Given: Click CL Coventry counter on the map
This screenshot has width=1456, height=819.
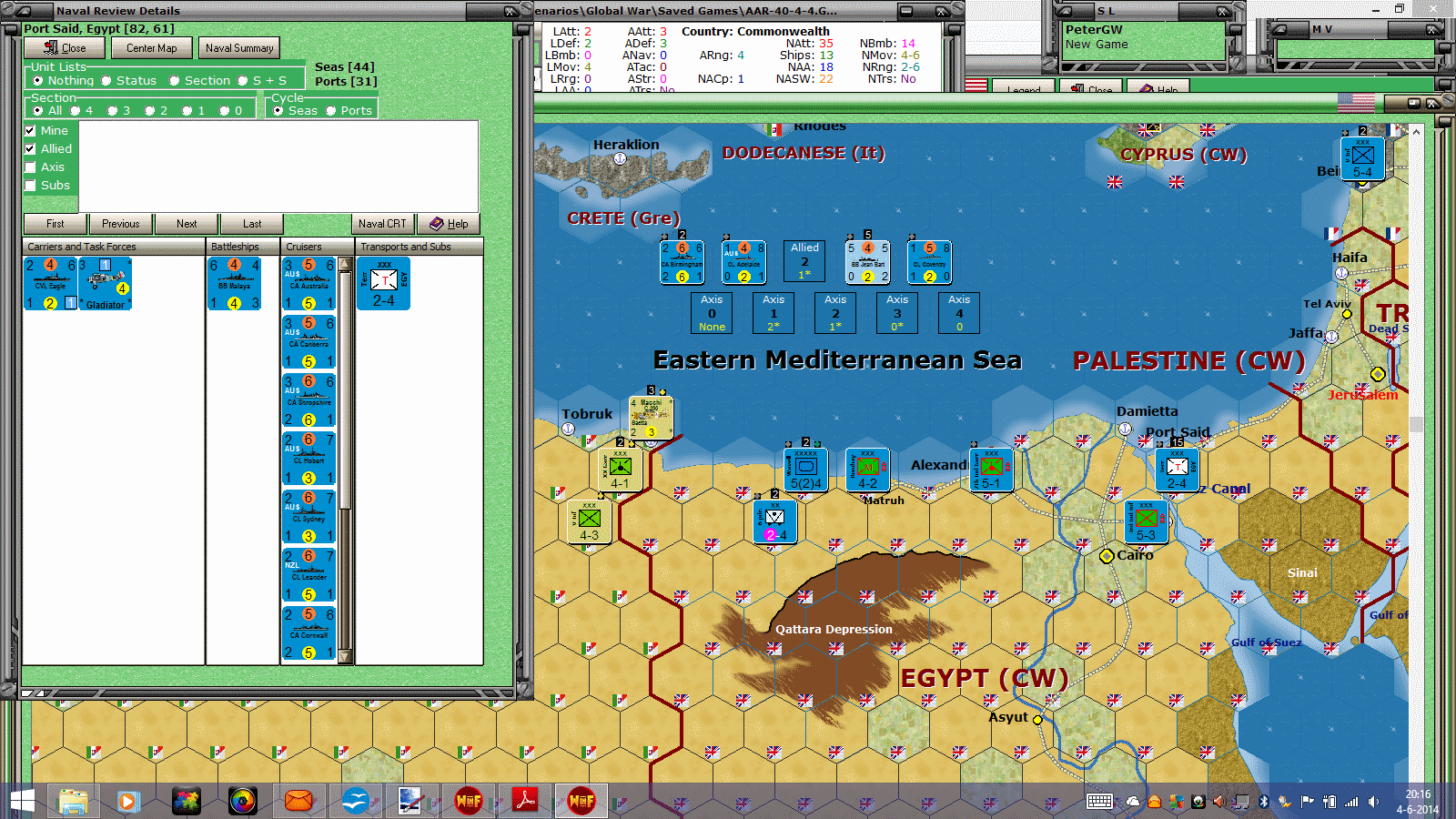Looking at the screenshot, I should [x=929, y=262].
